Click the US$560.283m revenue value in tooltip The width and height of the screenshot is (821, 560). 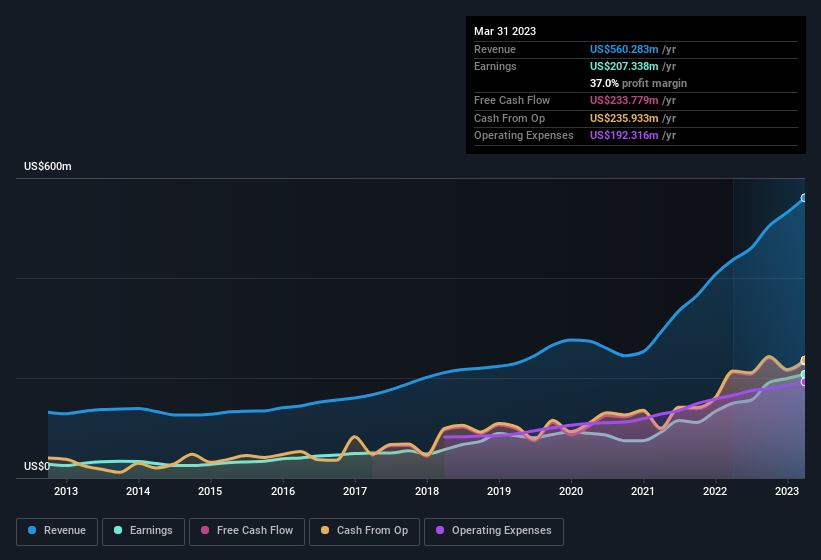(x=624, y=49)
